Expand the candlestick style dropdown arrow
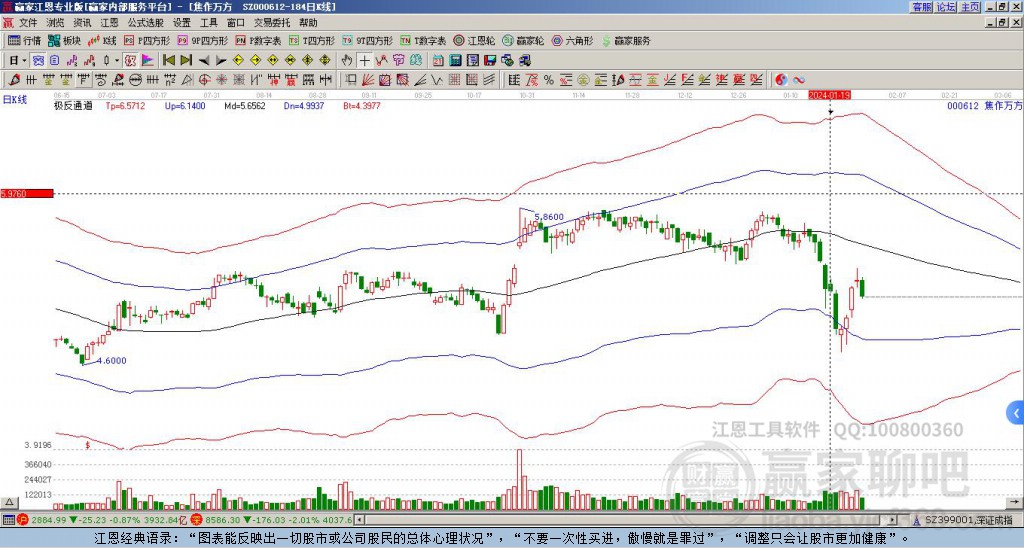This screenshot has width=1024, height=548. coord(118,60)
